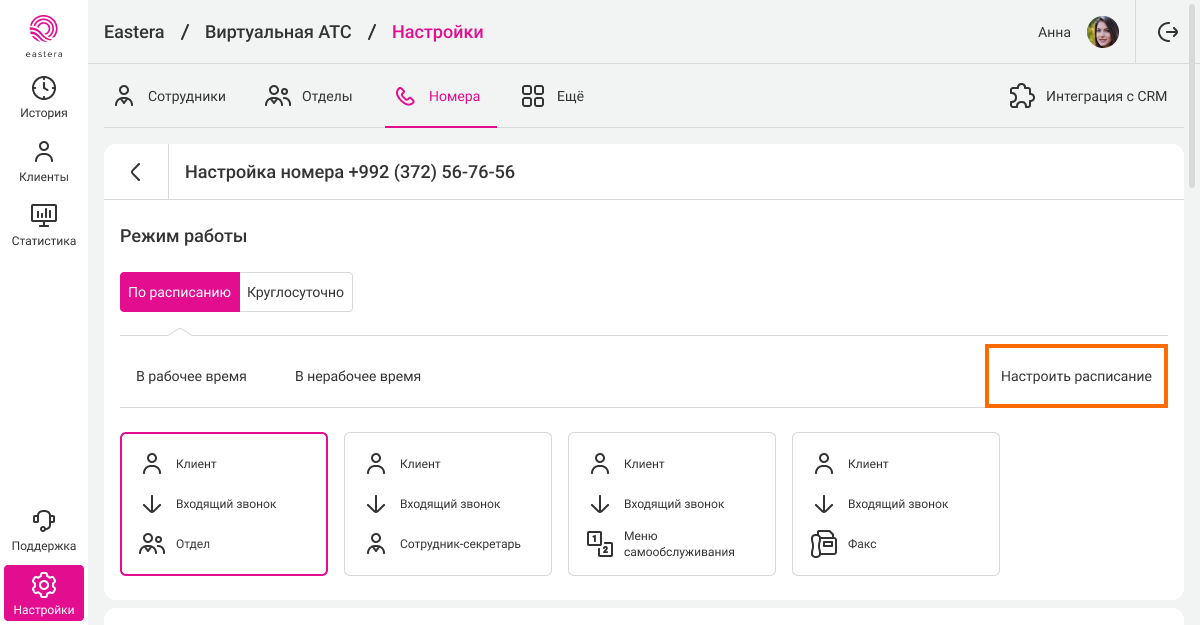Screen dimensions: 1200x625
Task: Choose the Отдел call routing card
Action: click(x=224, y=504)
